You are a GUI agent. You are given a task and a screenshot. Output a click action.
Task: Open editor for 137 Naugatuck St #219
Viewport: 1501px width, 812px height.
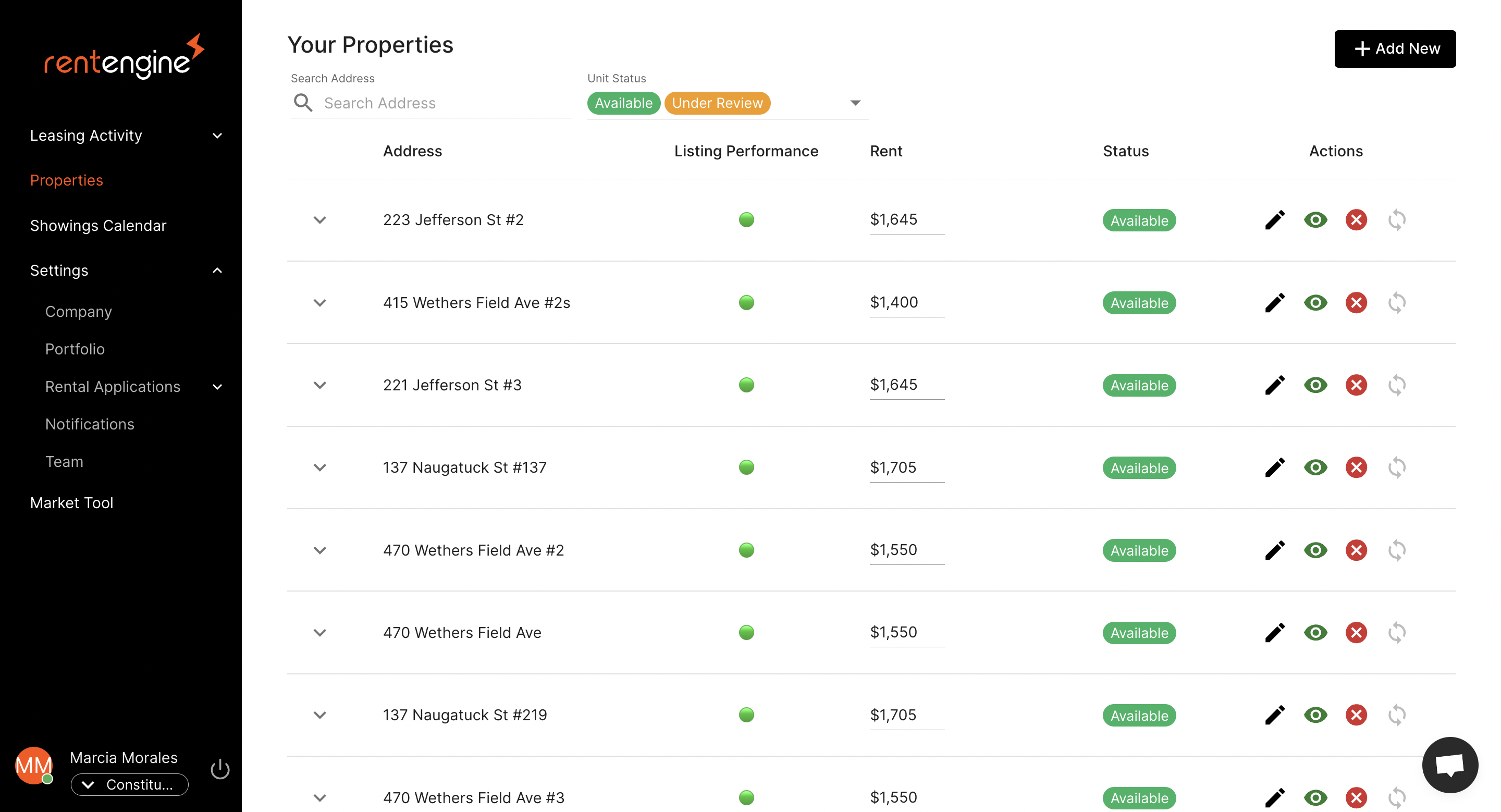click(x=1274, y=715)
